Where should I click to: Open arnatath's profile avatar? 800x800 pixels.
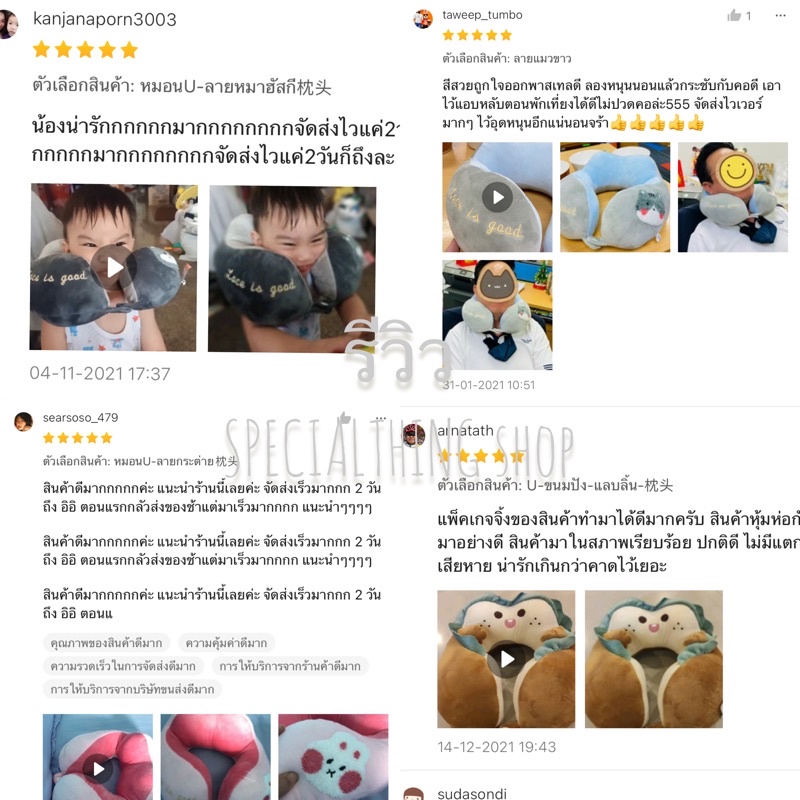pyautogui.click(x=414, y=435)
